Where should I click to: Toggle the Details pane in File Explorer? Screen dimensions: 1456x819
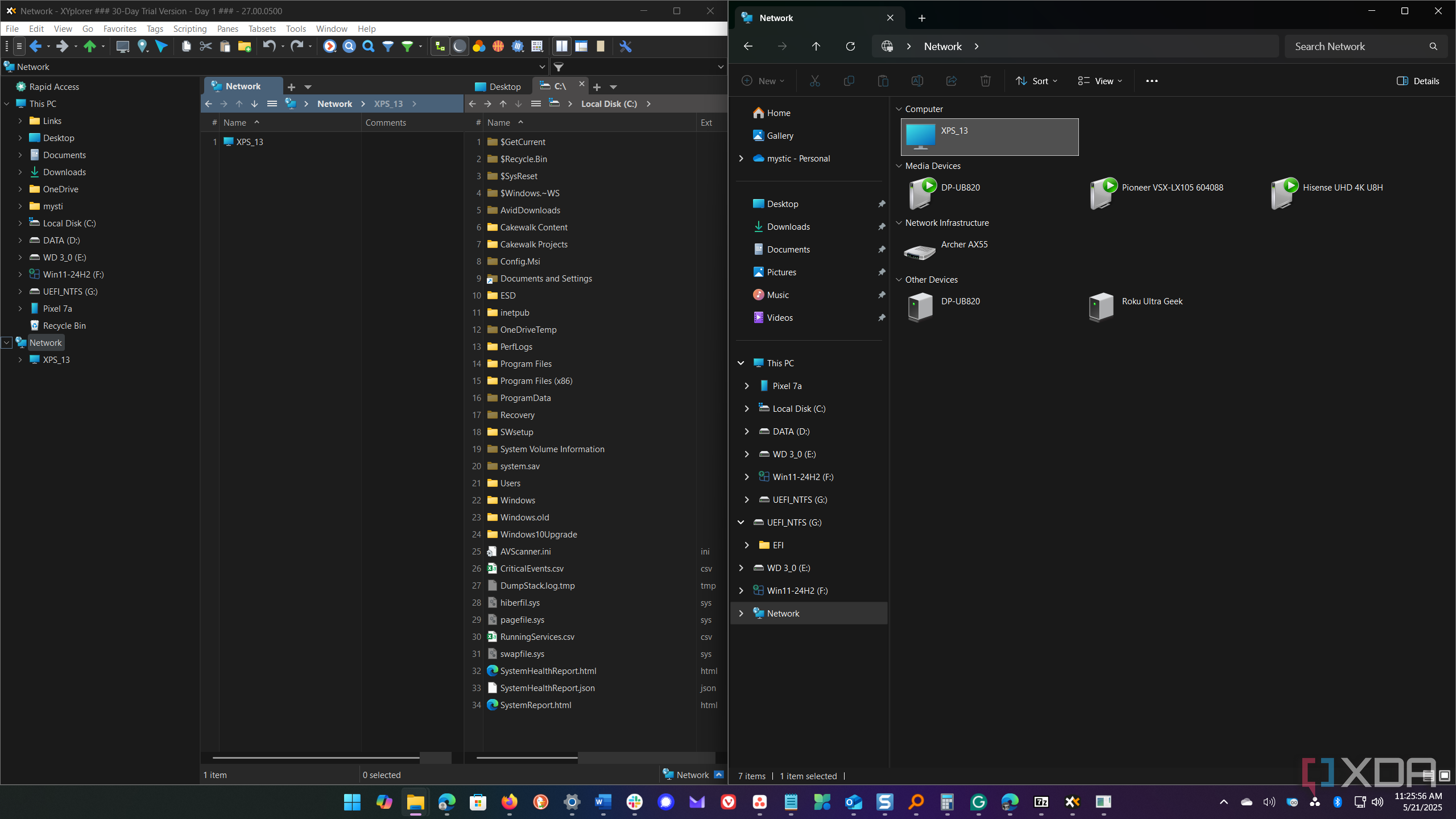pyautogui.click(x=1418, y=81)
